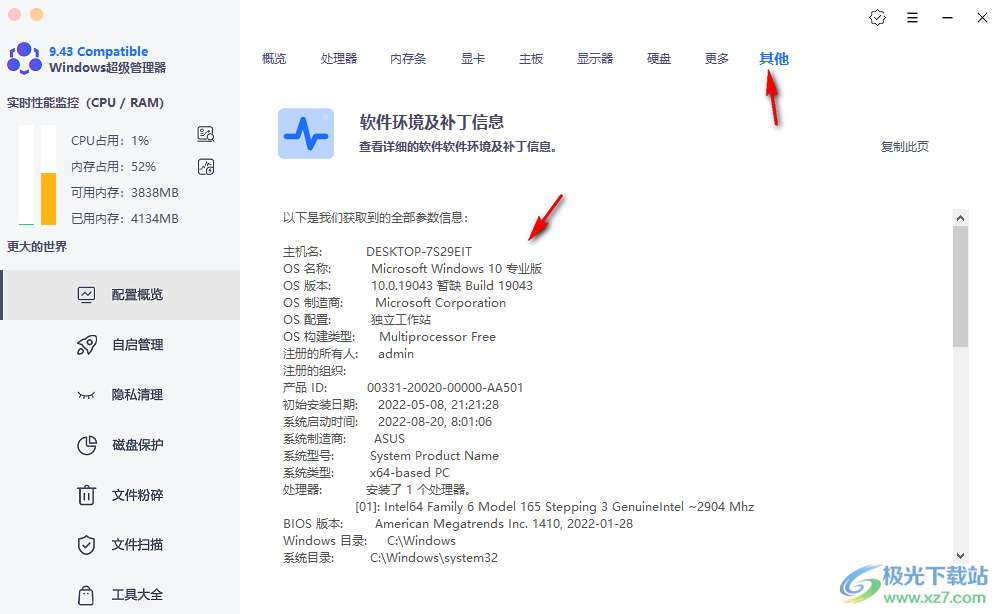Viewport: 999px width, 614px height.
Task: Click the 磁盘保护 pie chart icon
Action: pos(87,445)
